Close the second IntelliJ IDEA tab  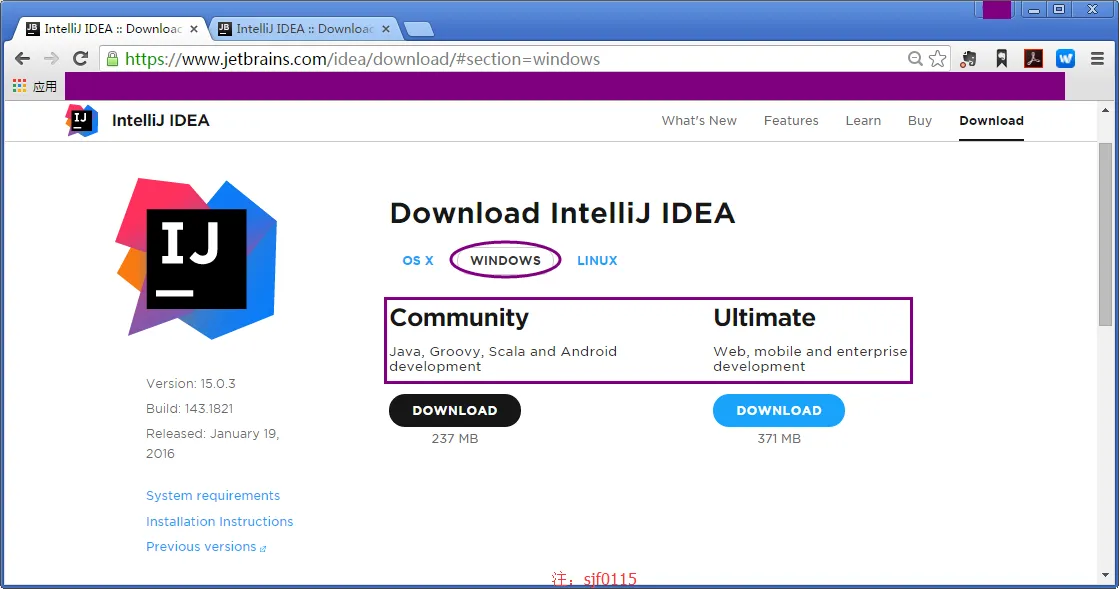click(x=386, y=29)
